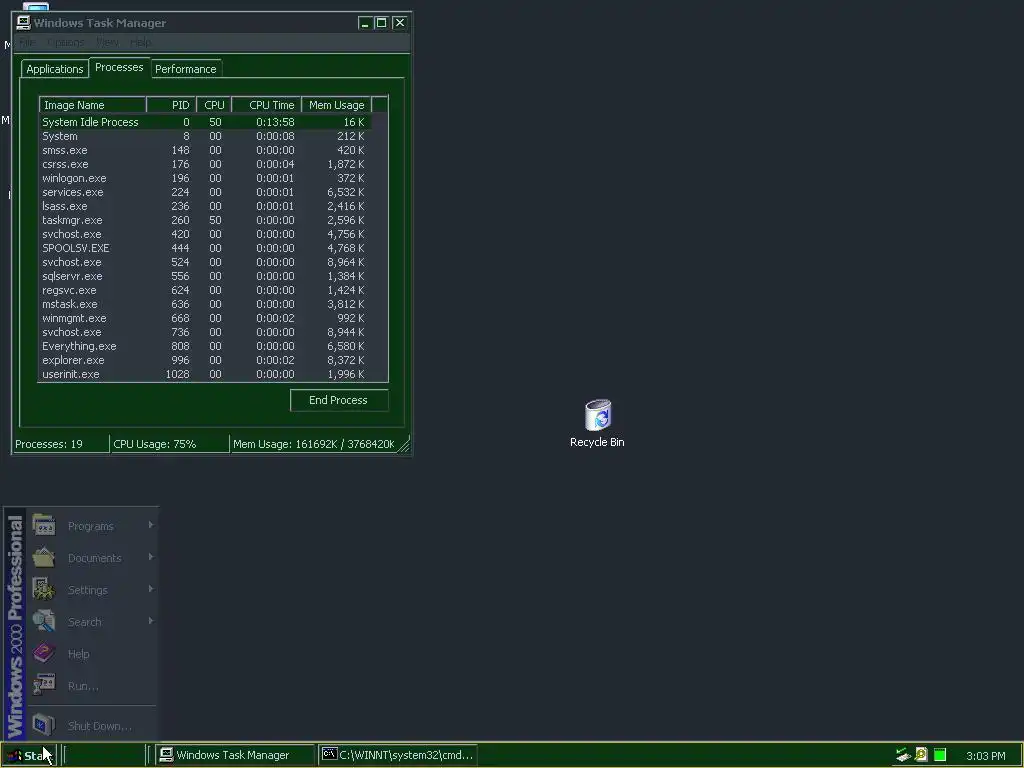Click the Task Manager title bar icon
The image size is (1024, 768).
coord(24,23)
